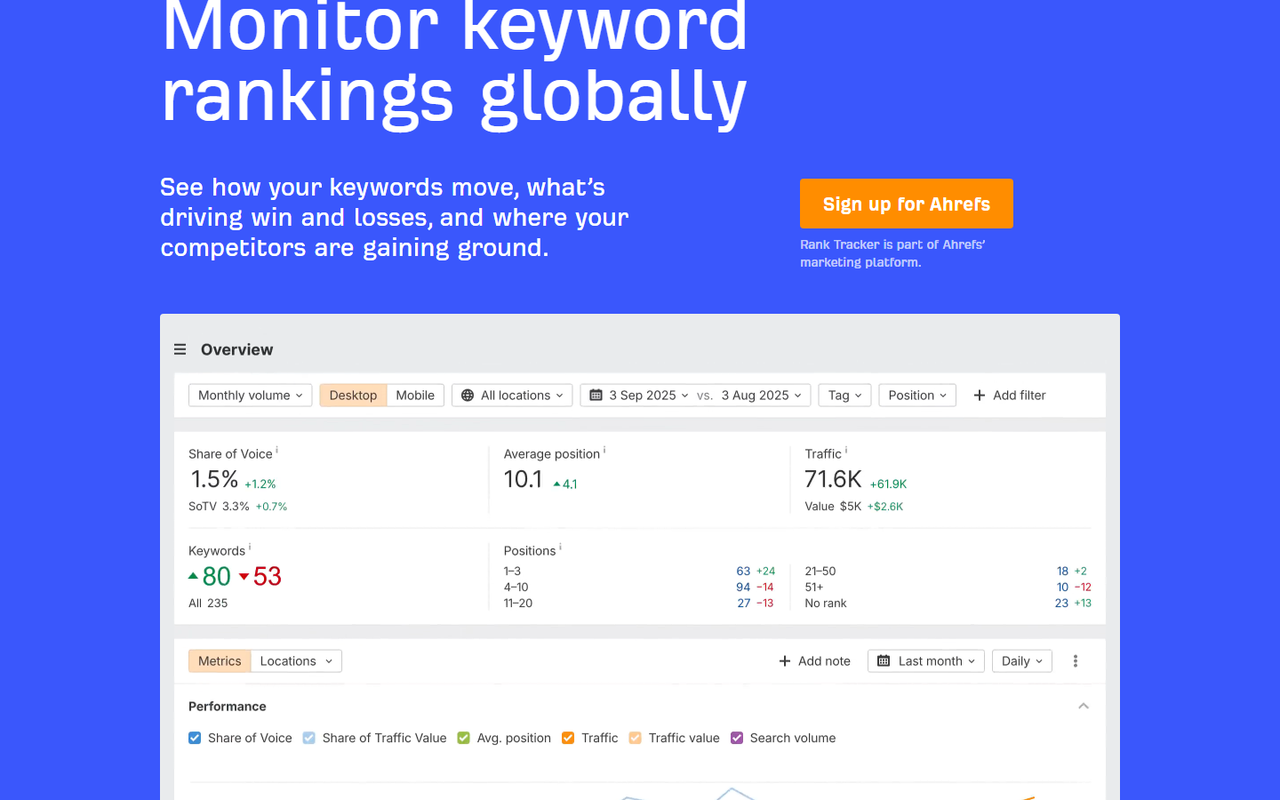Uncheck the orange Traffic checkbox
Image resolution: width=1280 pixels, height=800 pixels.
click(x=568, y=738)
